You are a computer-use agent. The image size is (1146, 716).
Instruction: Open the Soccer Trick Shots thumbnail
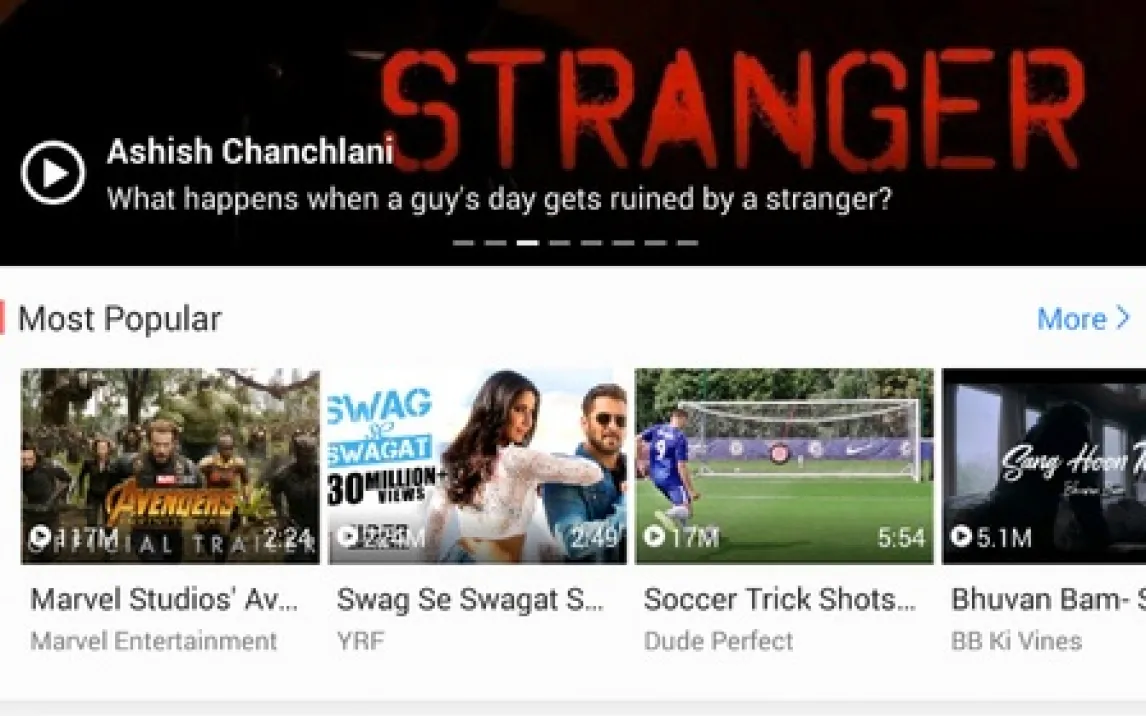tap(784, 466)
